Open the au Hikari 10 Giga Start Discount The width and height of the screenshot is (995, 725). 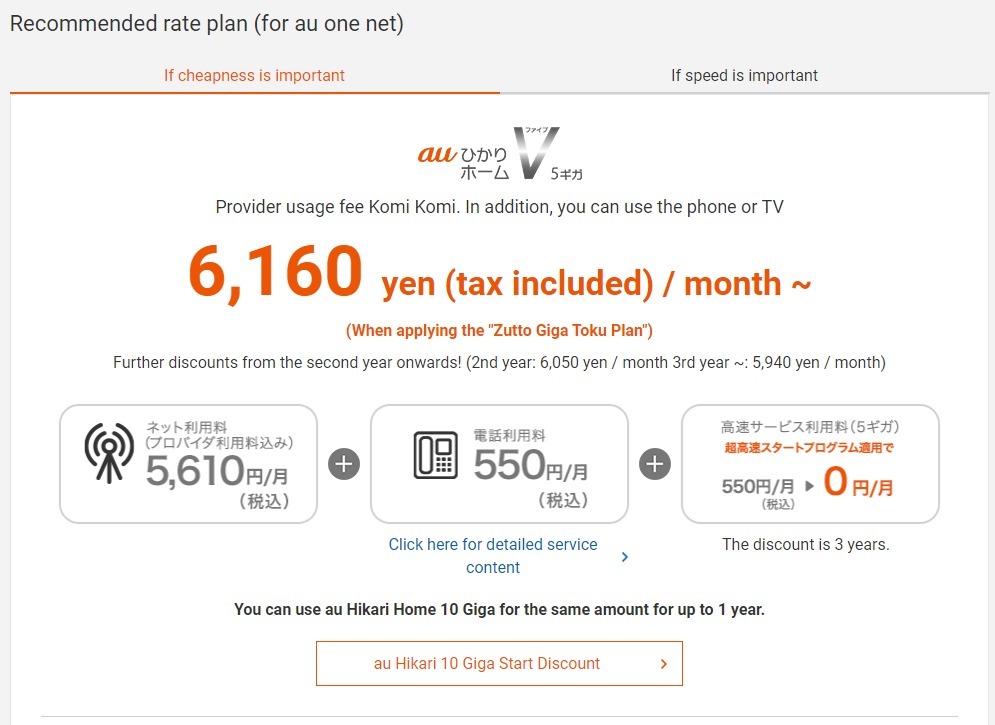(499, 662)
